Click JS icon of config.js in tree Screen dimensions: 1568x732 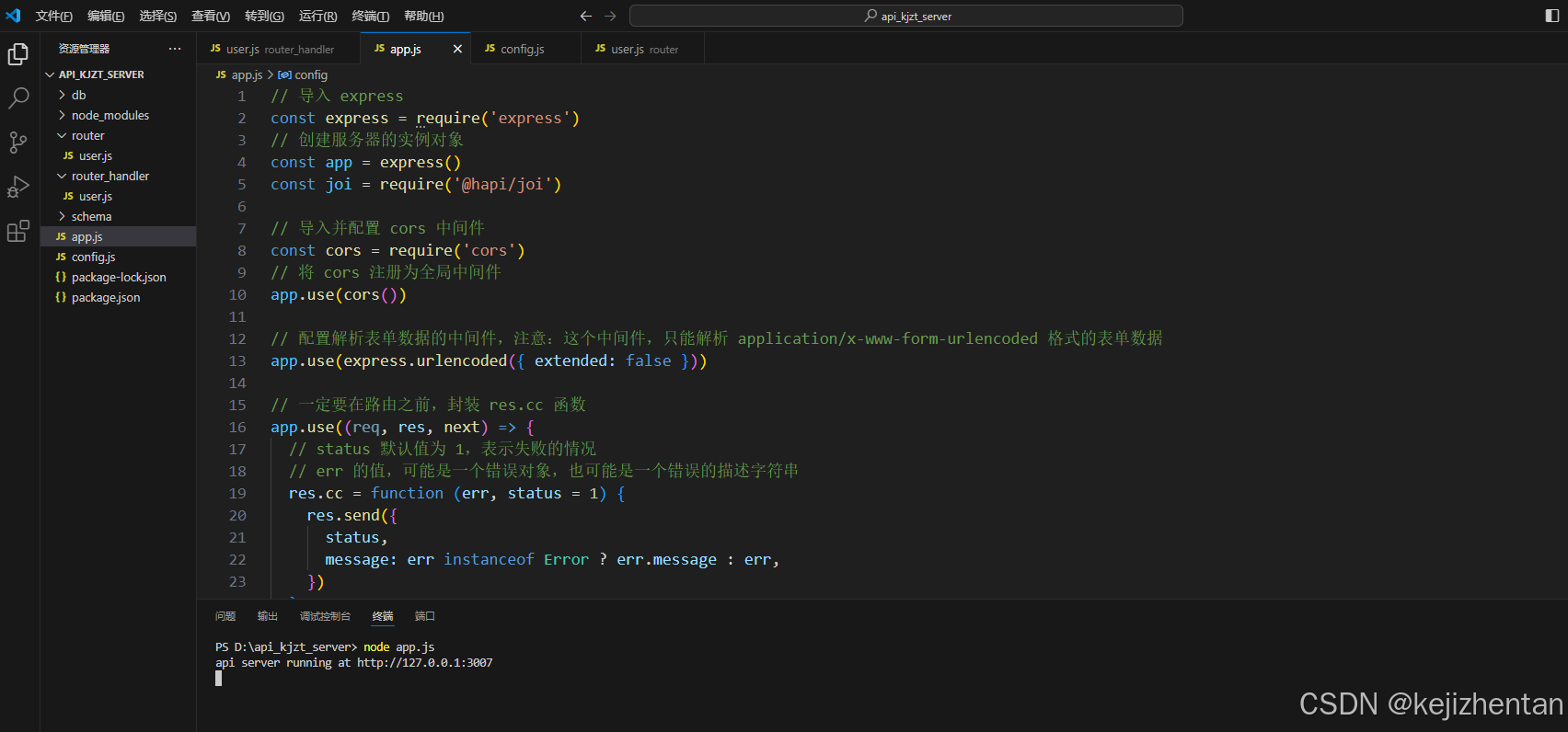(x=61, y=257)
